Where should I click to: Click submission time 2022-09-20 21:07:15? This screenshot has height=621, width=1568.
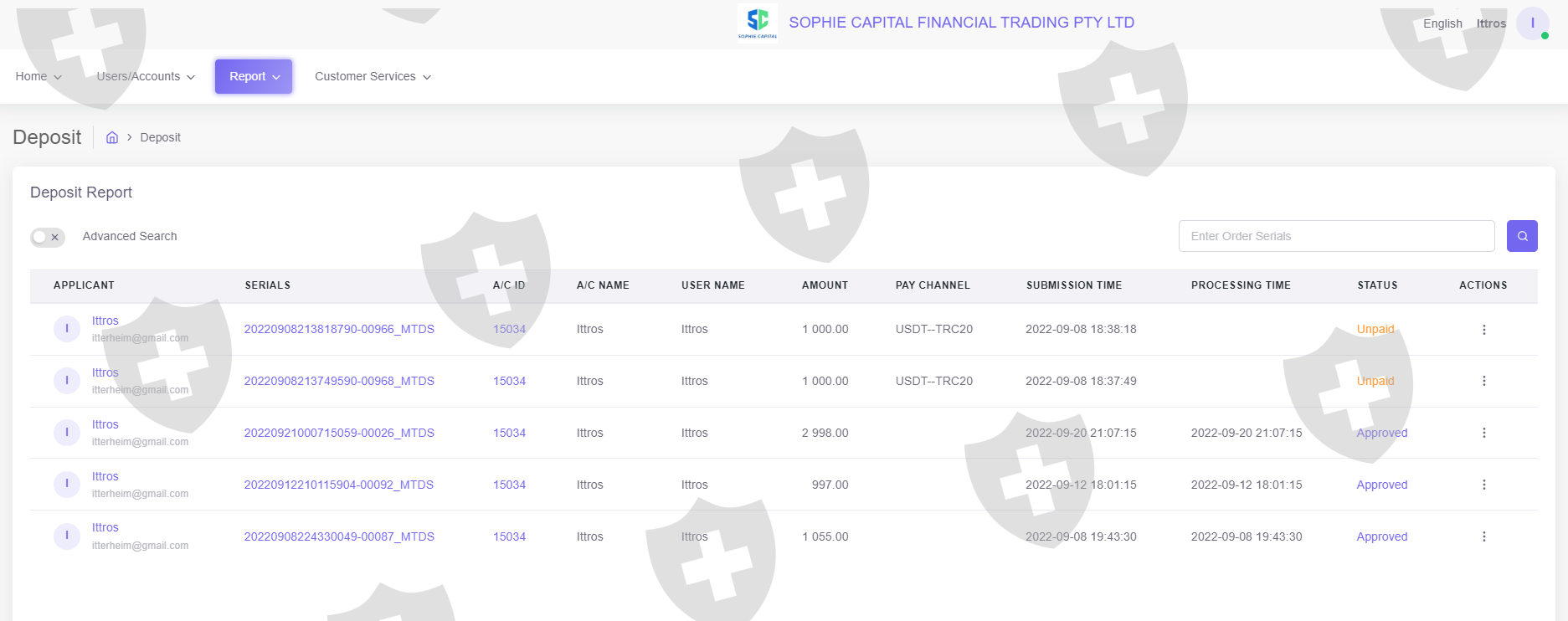point(1081,433)
